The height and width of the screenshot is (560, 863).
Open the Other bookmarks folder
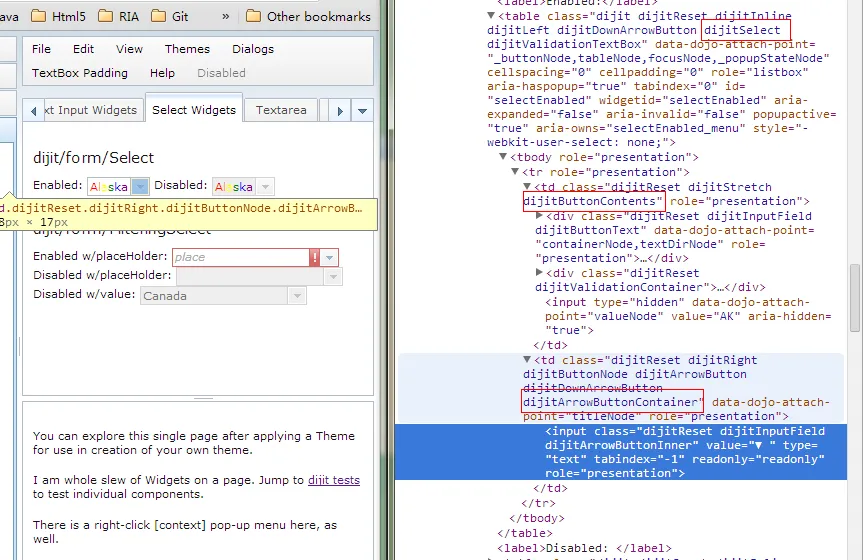(308, 17)
